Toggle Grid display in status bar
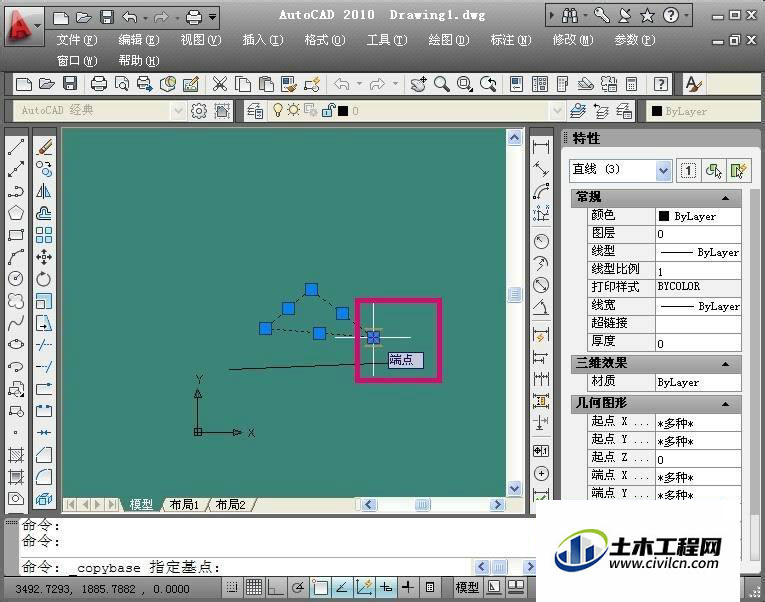This screenshot has height=602, width=765. click(254, 587)
